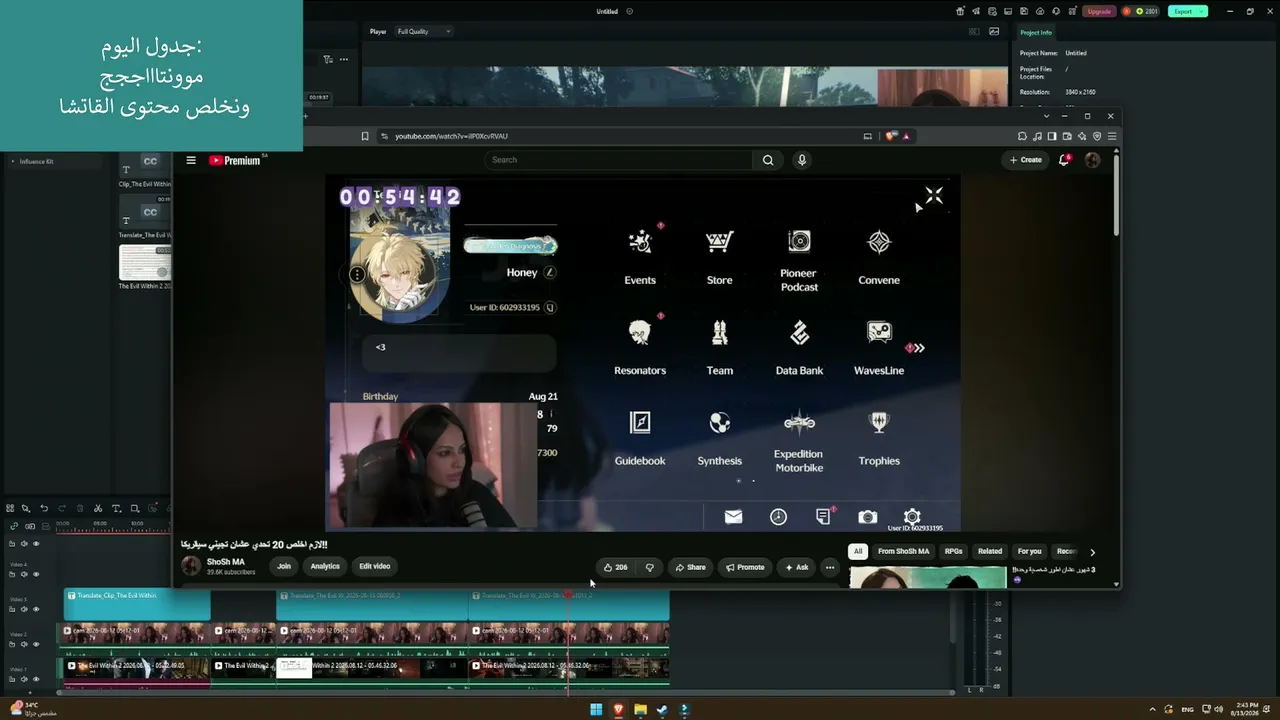
Task: Show more YouTube filter chips with arrow
Action: point(1092,551)
